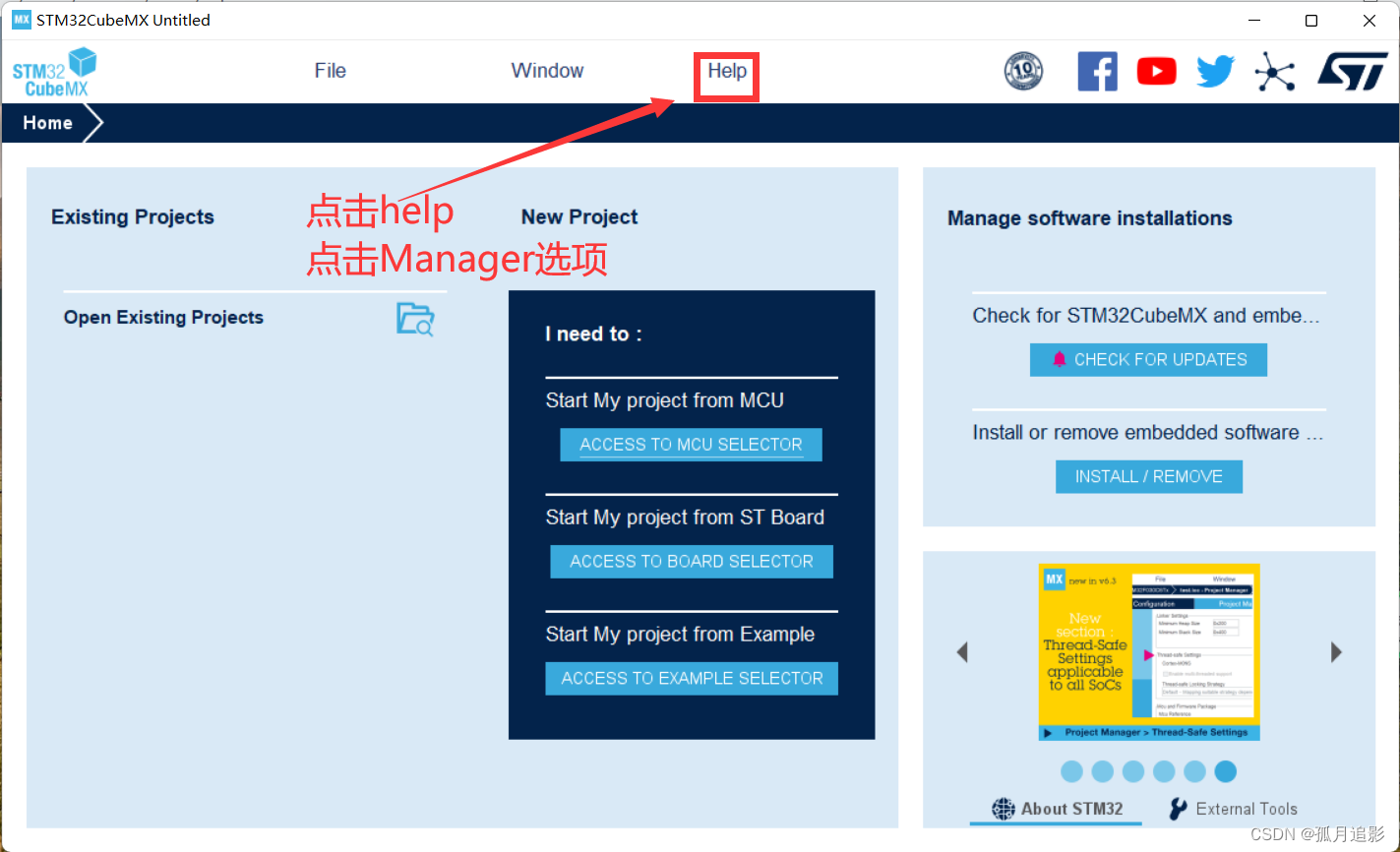Select the sixth carousel dot
Image resolution: width=1400 pixels, height=852 pixels.
click(1225, 771)
